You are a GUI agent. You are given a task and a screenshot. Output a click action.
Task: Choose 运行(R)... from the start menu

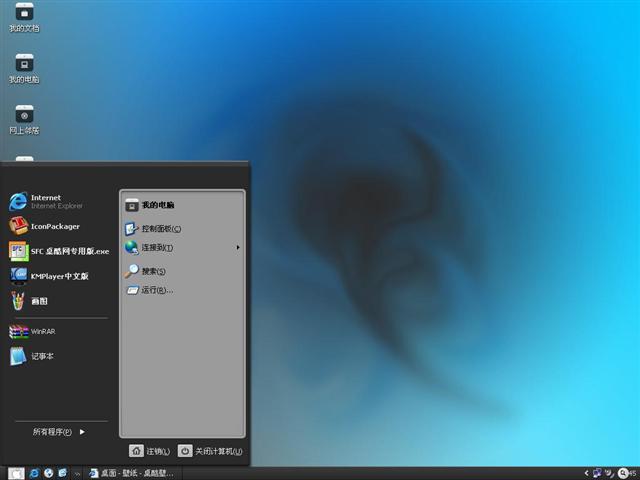pos(149,290)
